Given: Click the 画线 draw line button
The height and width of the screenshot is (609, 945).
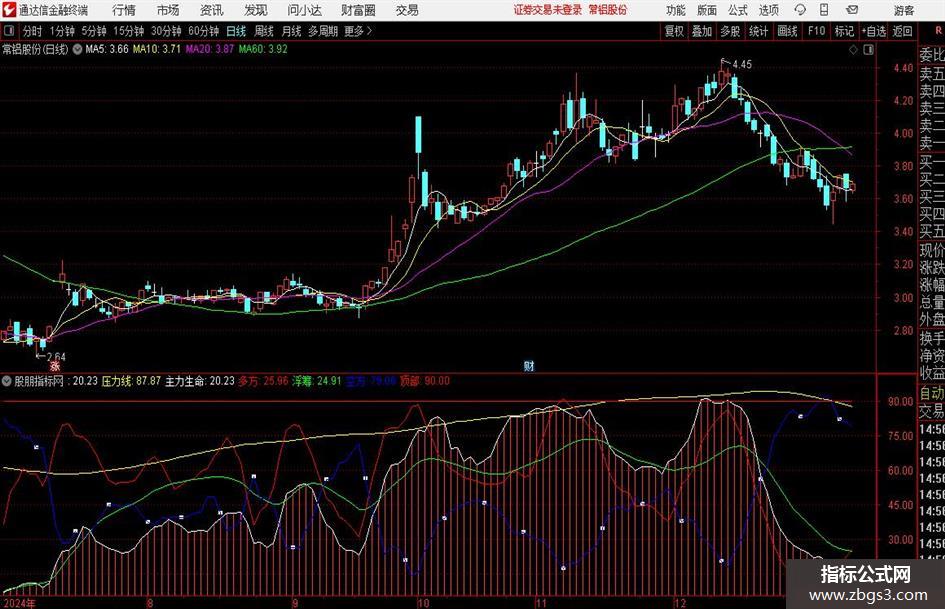Looking at the screenshot, I should coord(787,31).
